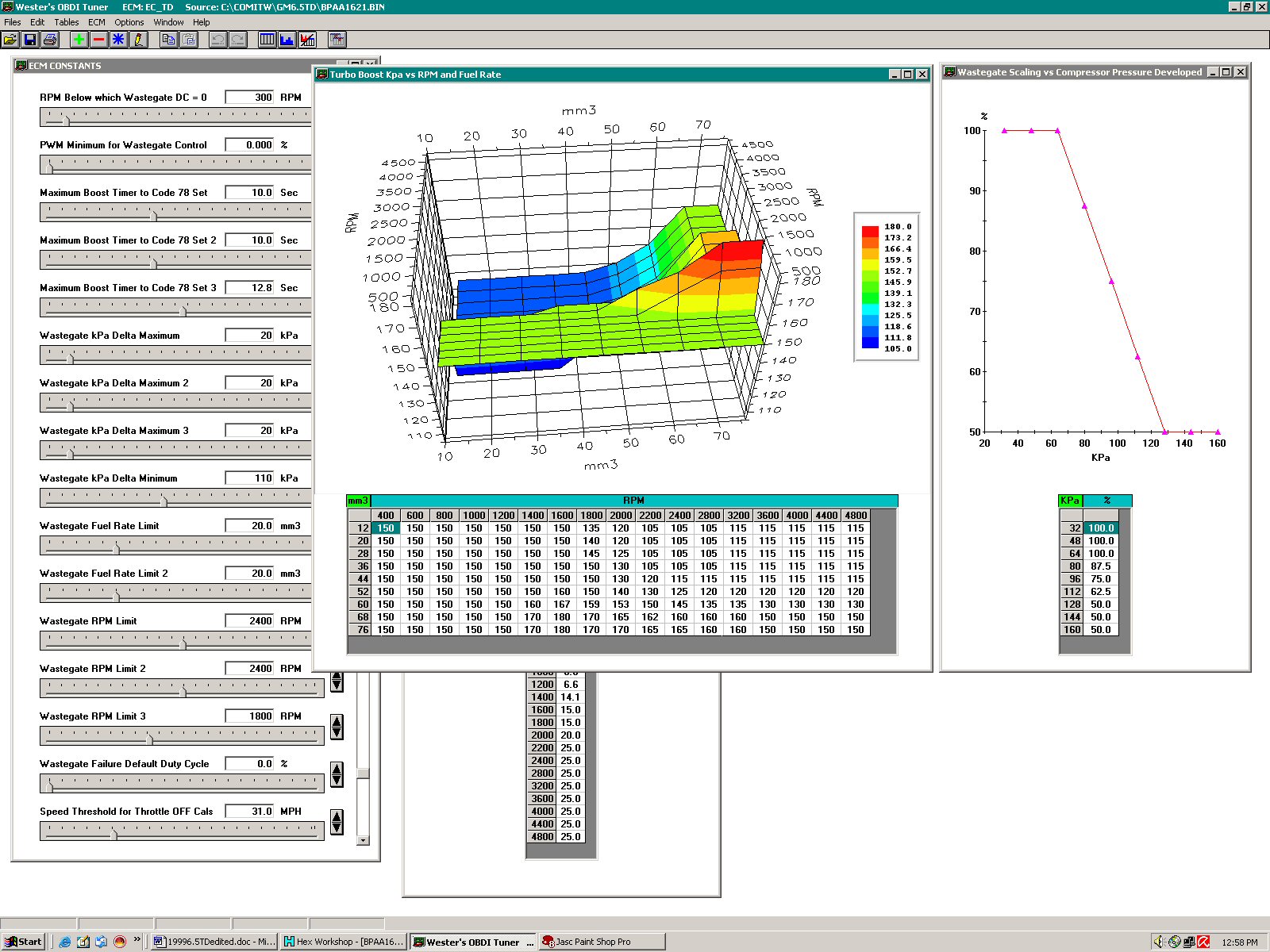The image size is (1270, 952).
Task: Click the system clock showing 12:58 PM
Action: coord(1240,942)
